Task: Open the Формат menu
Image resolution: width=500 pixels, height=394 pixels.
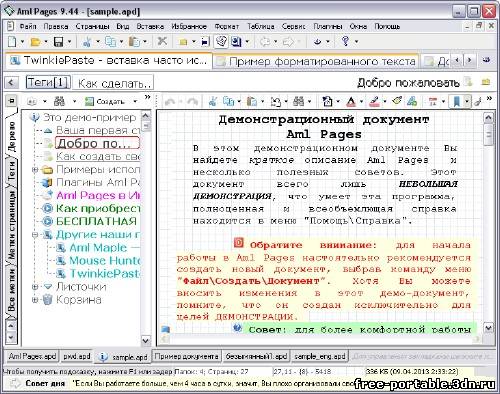Action: pos(227,26)
